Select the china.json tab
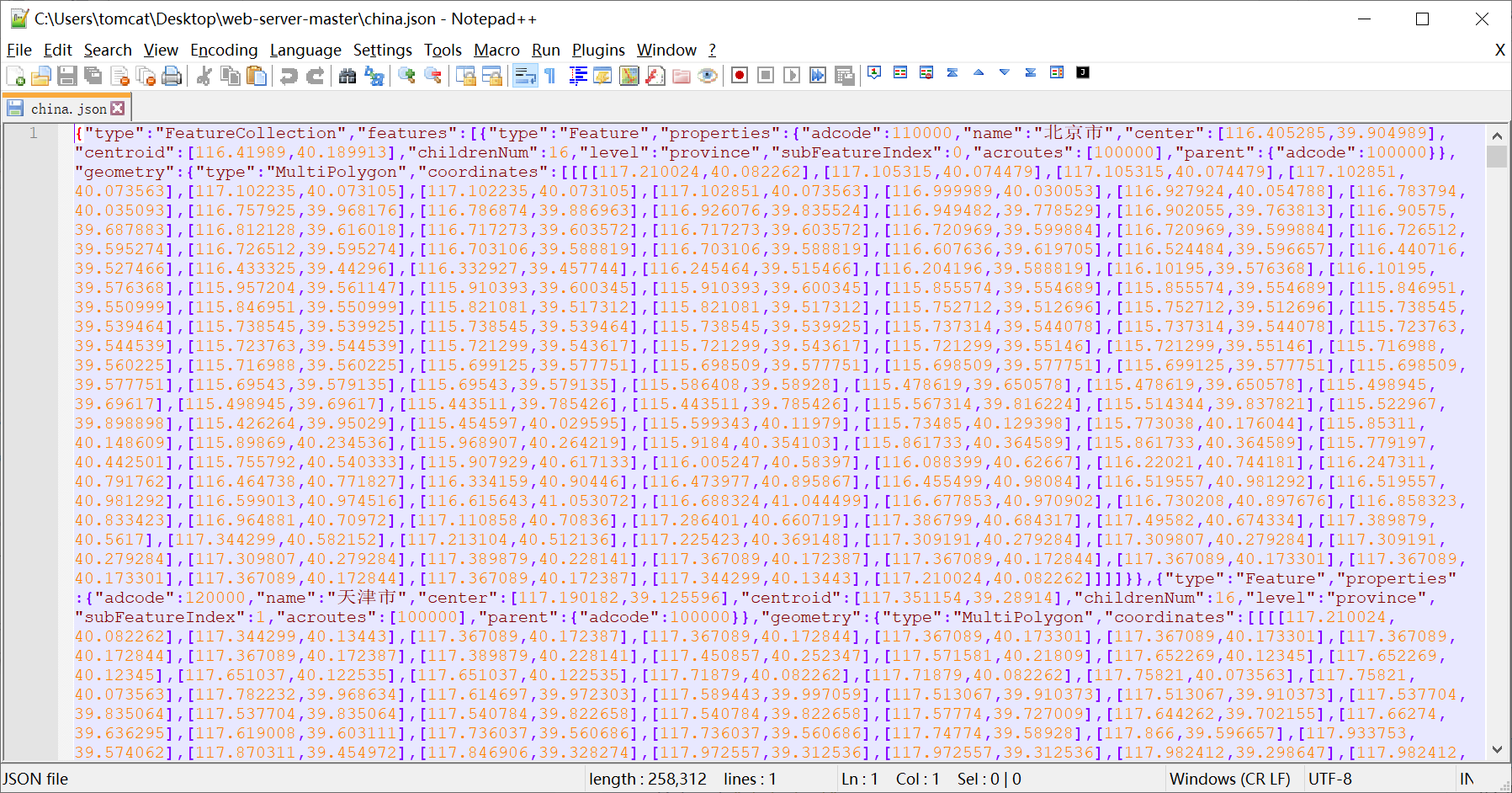This screenshot has height=793, width=1512. coord(67,109)
